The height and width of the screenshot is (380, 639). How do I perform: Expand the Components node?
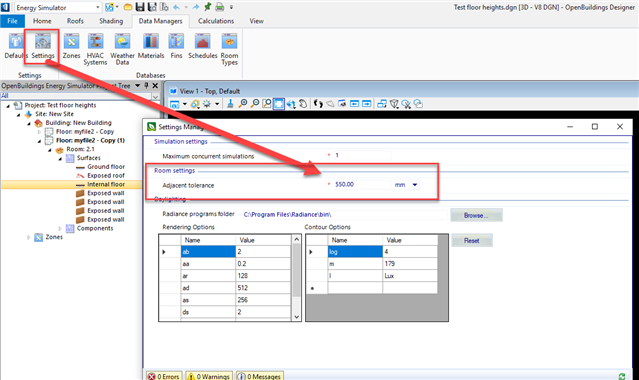(60, 228)
